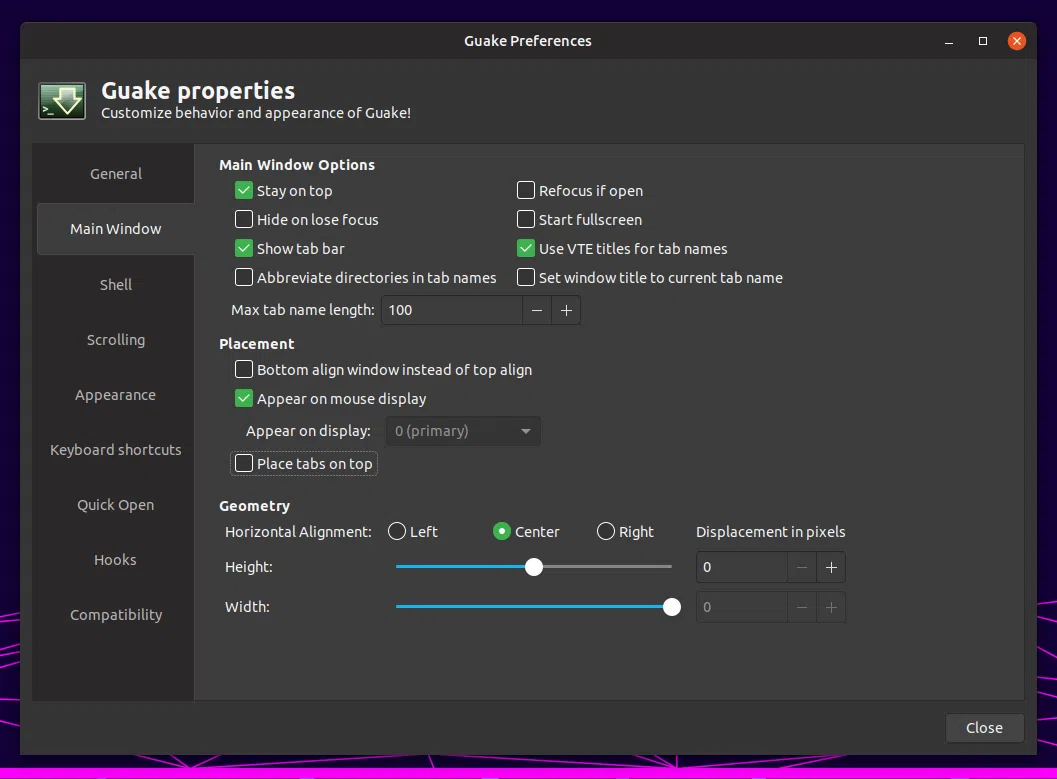
Task: Decrease Height displacement pixels with minus icon
Action: (802, 567)
